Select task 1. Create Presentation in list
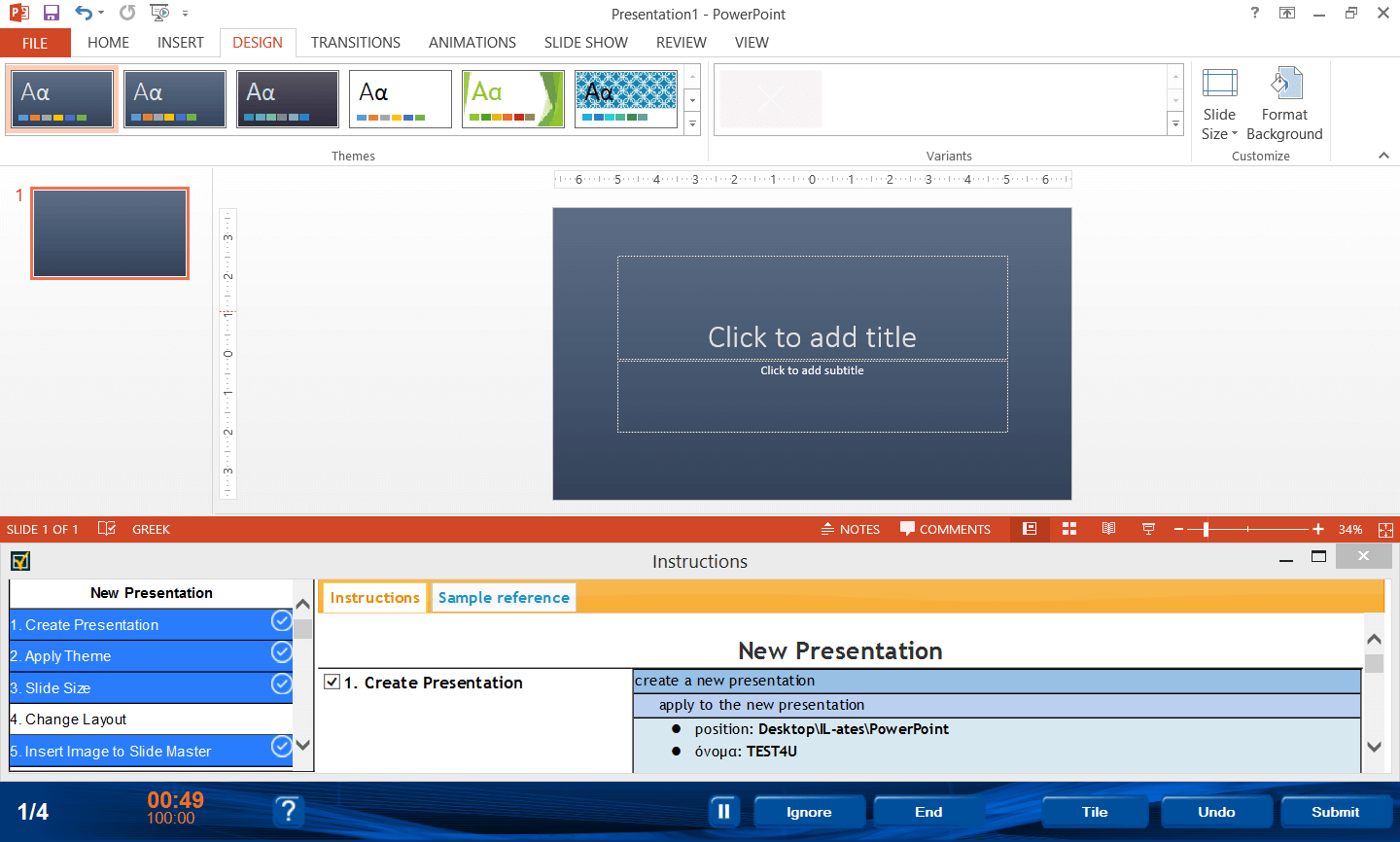1400x842 pixels. pyautogui.click(x=151, y=625)
